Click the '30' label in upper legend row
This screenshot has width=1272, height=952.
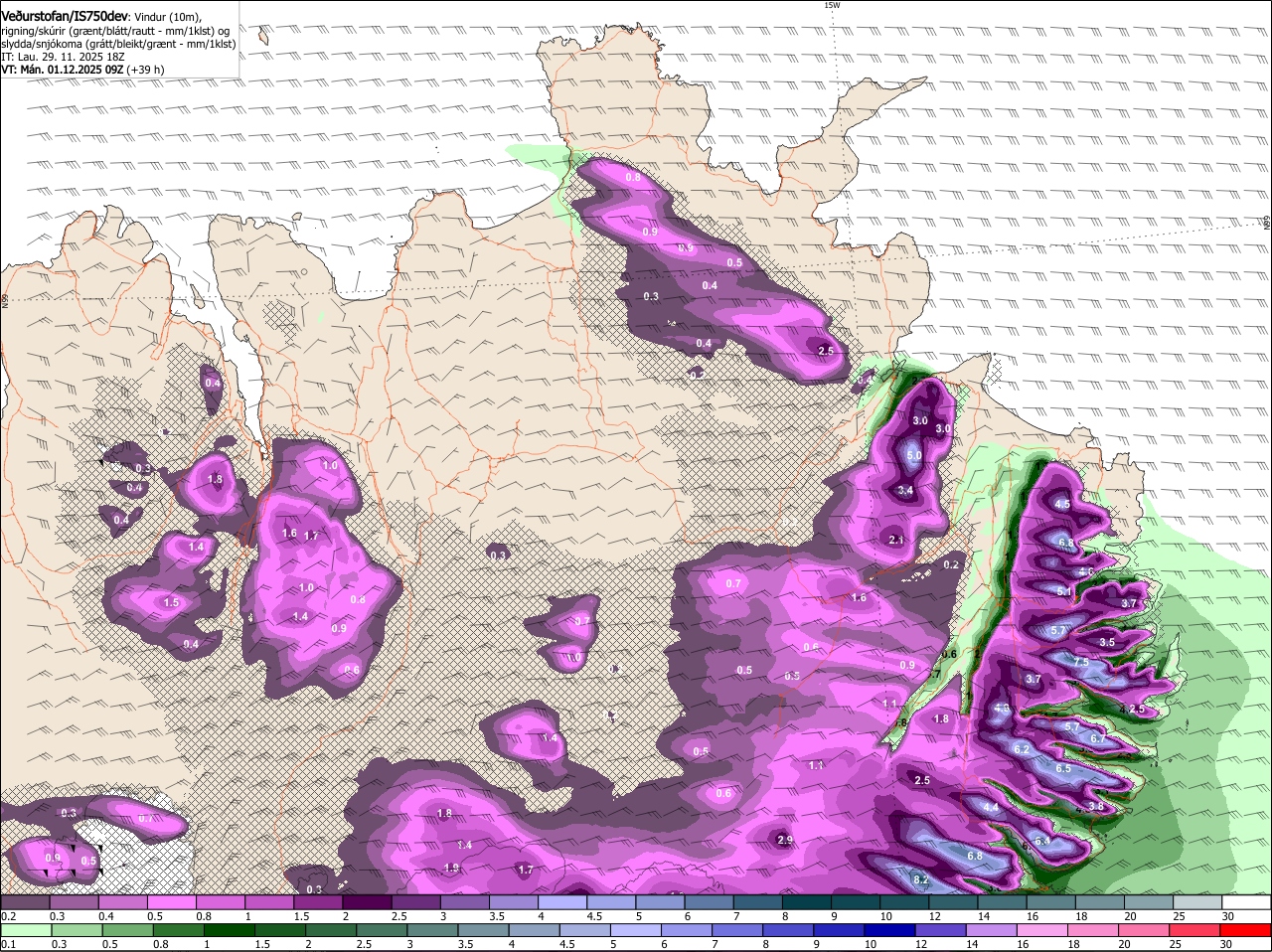coord(1228,915)
